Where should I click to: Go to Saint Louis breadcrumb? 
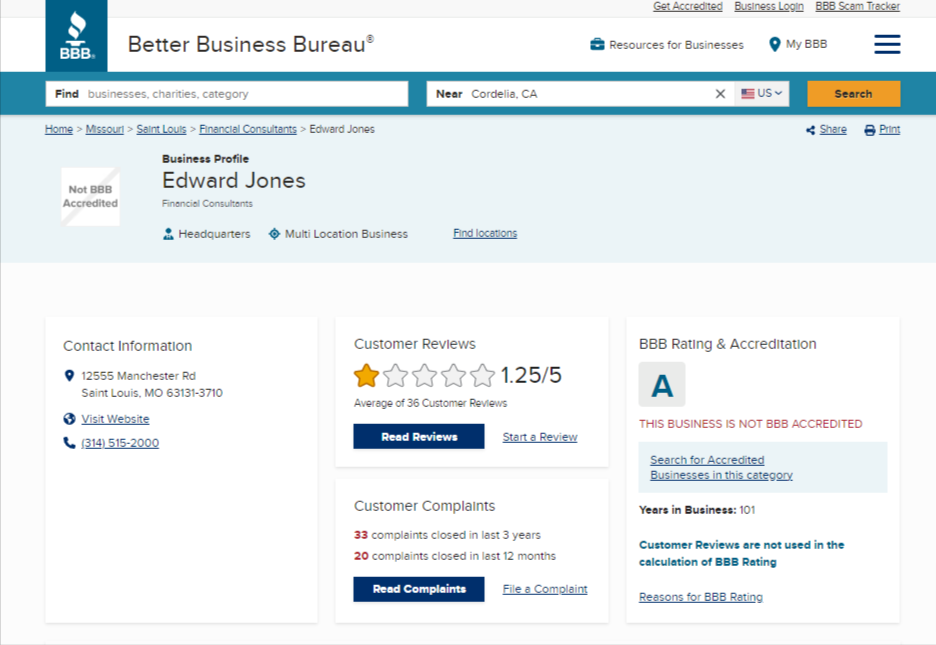click(161, 129)
